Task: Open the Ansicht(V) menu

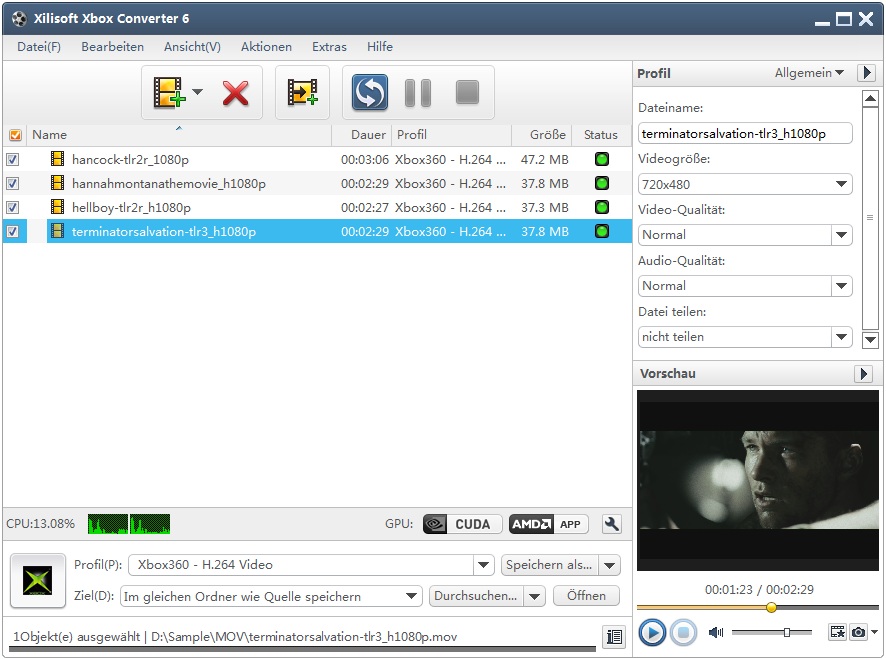Action: point(192,47)
